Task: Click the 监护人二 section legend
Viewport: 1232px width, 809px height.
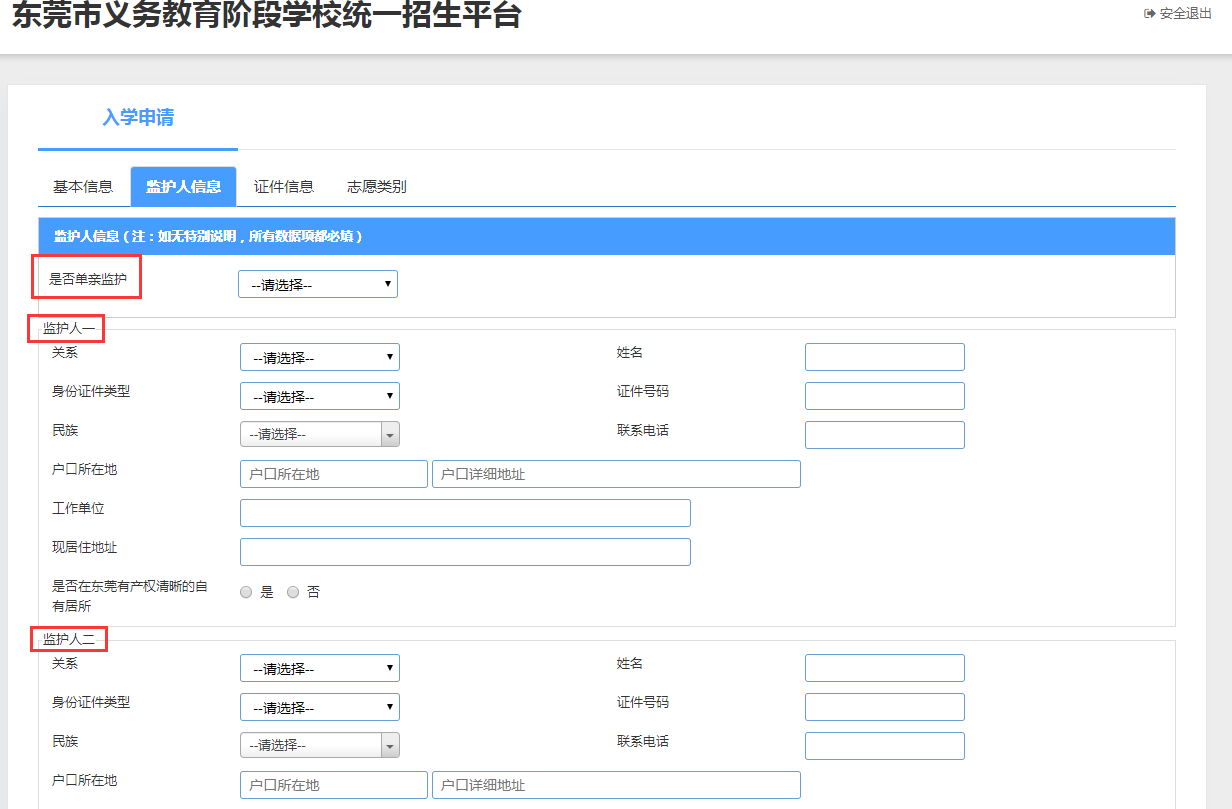Action: click(x=69, y=639)
